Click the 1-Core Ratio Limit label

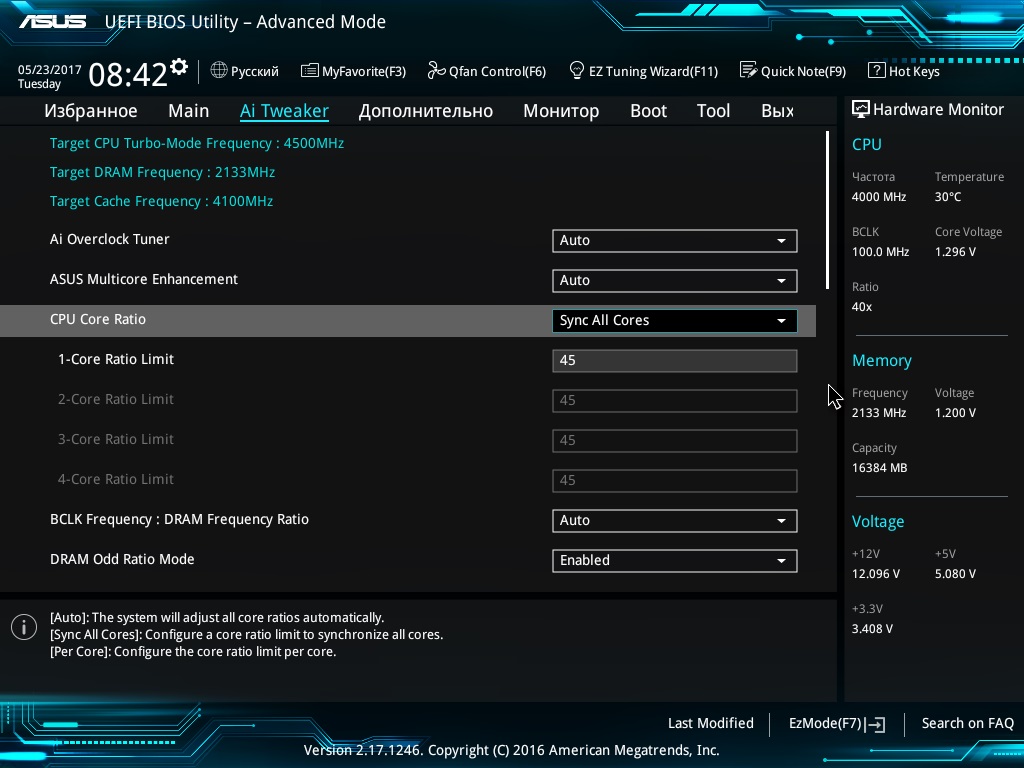pyautogui.click(x=116, y=359)
